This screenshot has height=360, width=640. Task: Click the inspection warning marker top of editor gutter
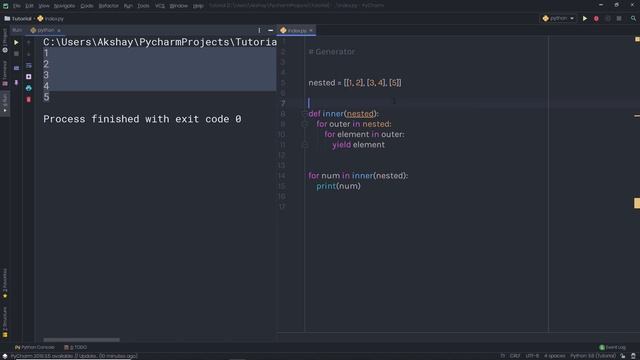(x=637, y=40)
